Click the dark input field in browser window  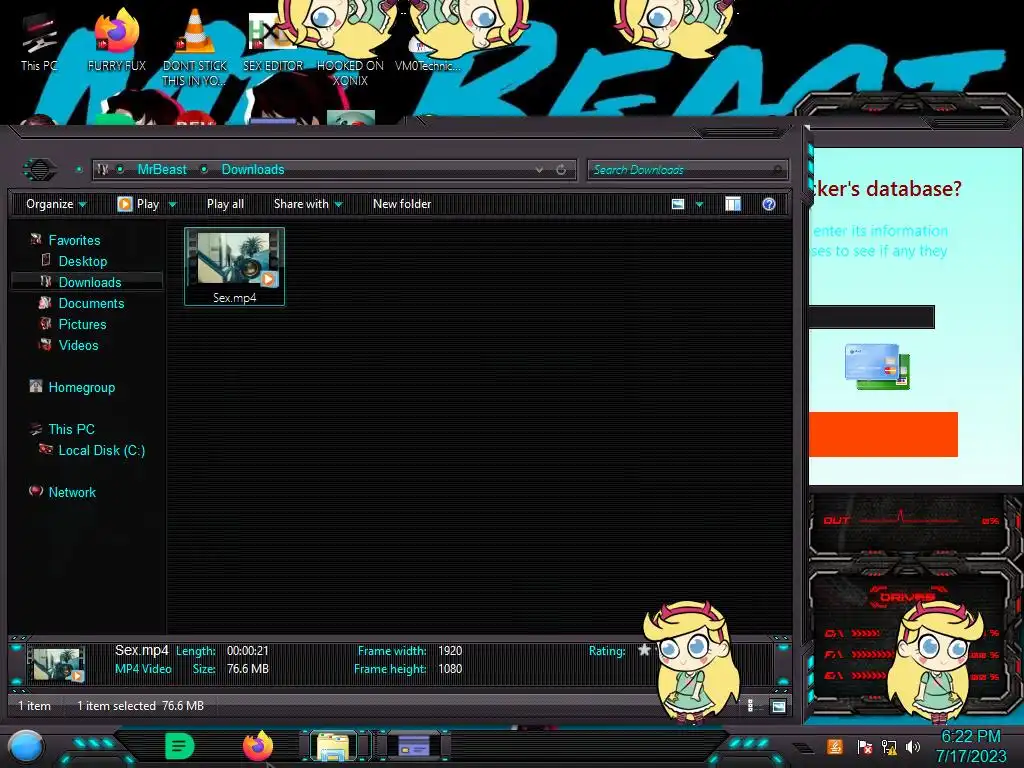pos(872,317)
